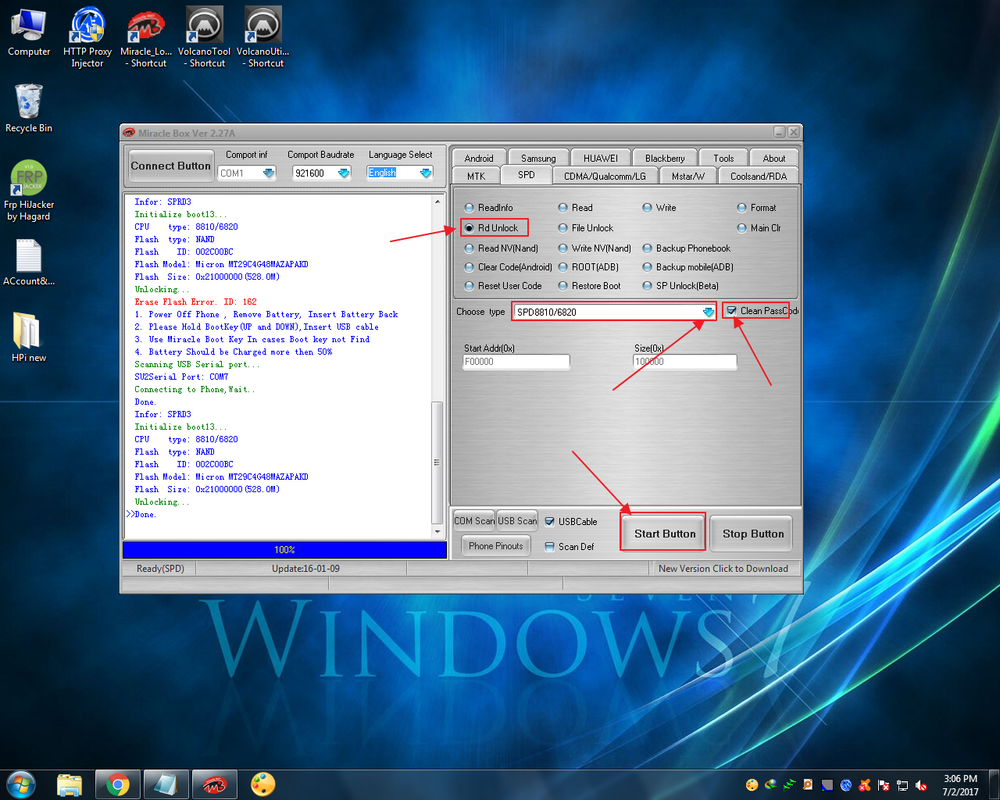Switch to the Android tab
Screen dimensions: 1000x800
pyautogui.click(x=478, y=158)
